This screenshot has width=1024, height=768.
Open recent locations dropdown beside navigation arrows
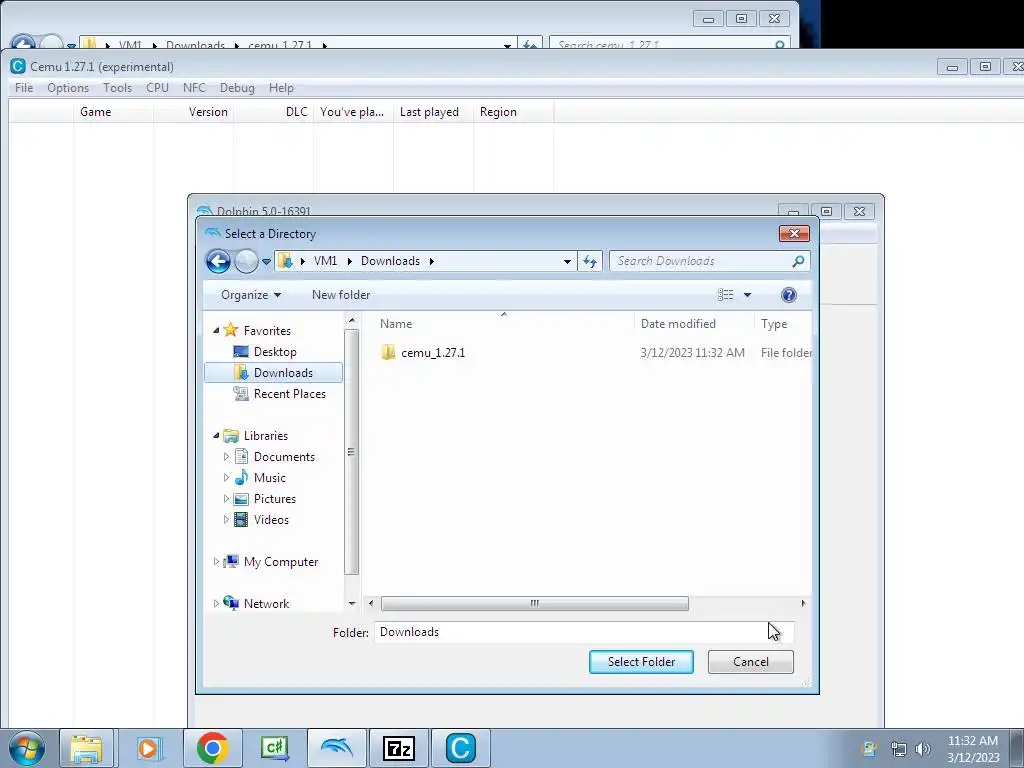[x=266, y=262]
